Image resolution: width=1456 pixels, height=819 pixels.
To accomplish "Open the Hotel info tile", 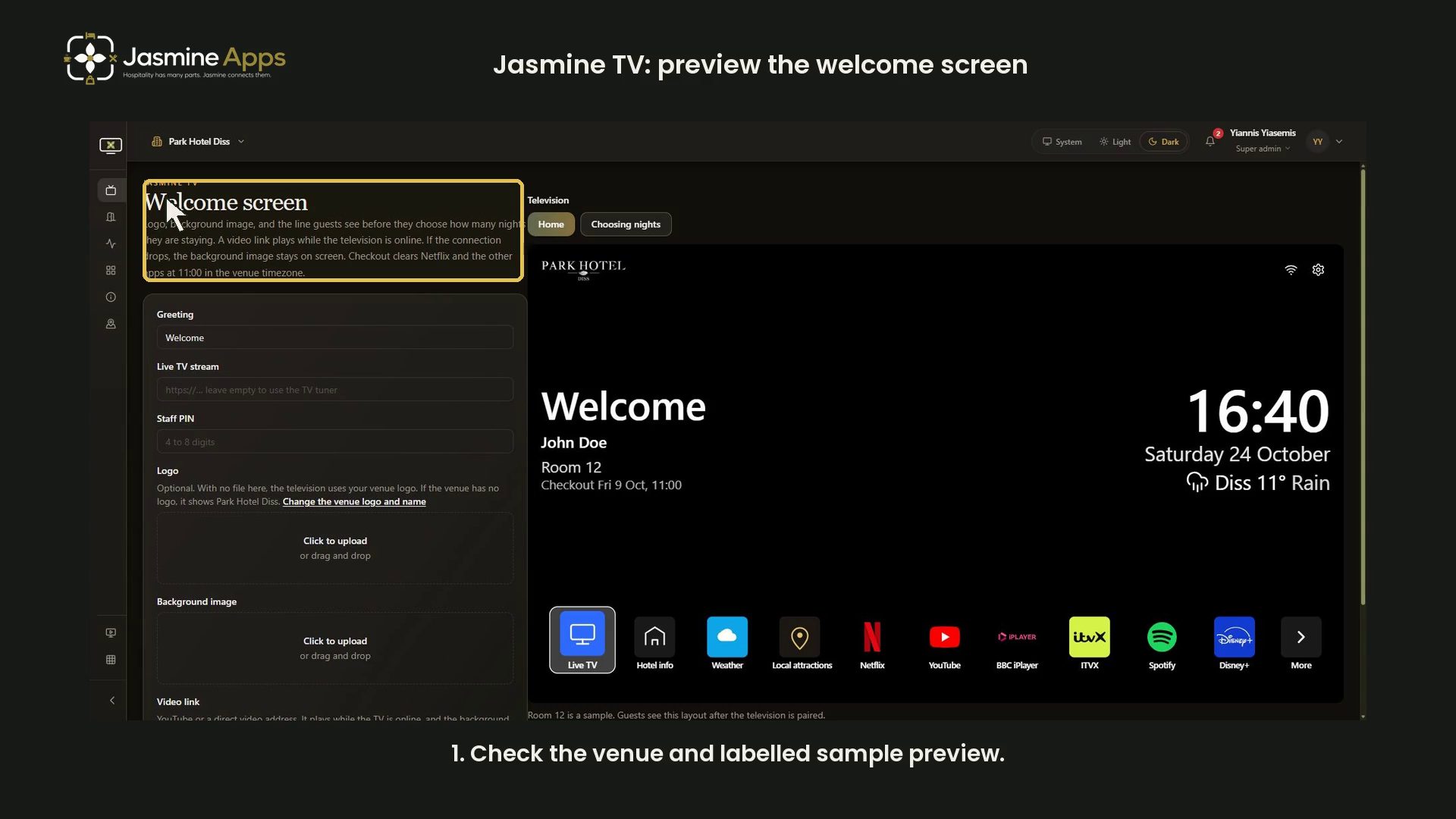I will [x=654, y=643].
